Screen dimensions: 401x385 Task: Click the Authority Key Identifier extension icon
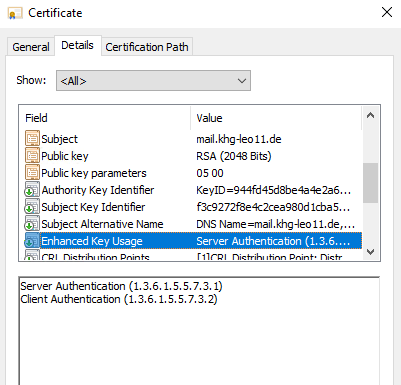point(32,190)
